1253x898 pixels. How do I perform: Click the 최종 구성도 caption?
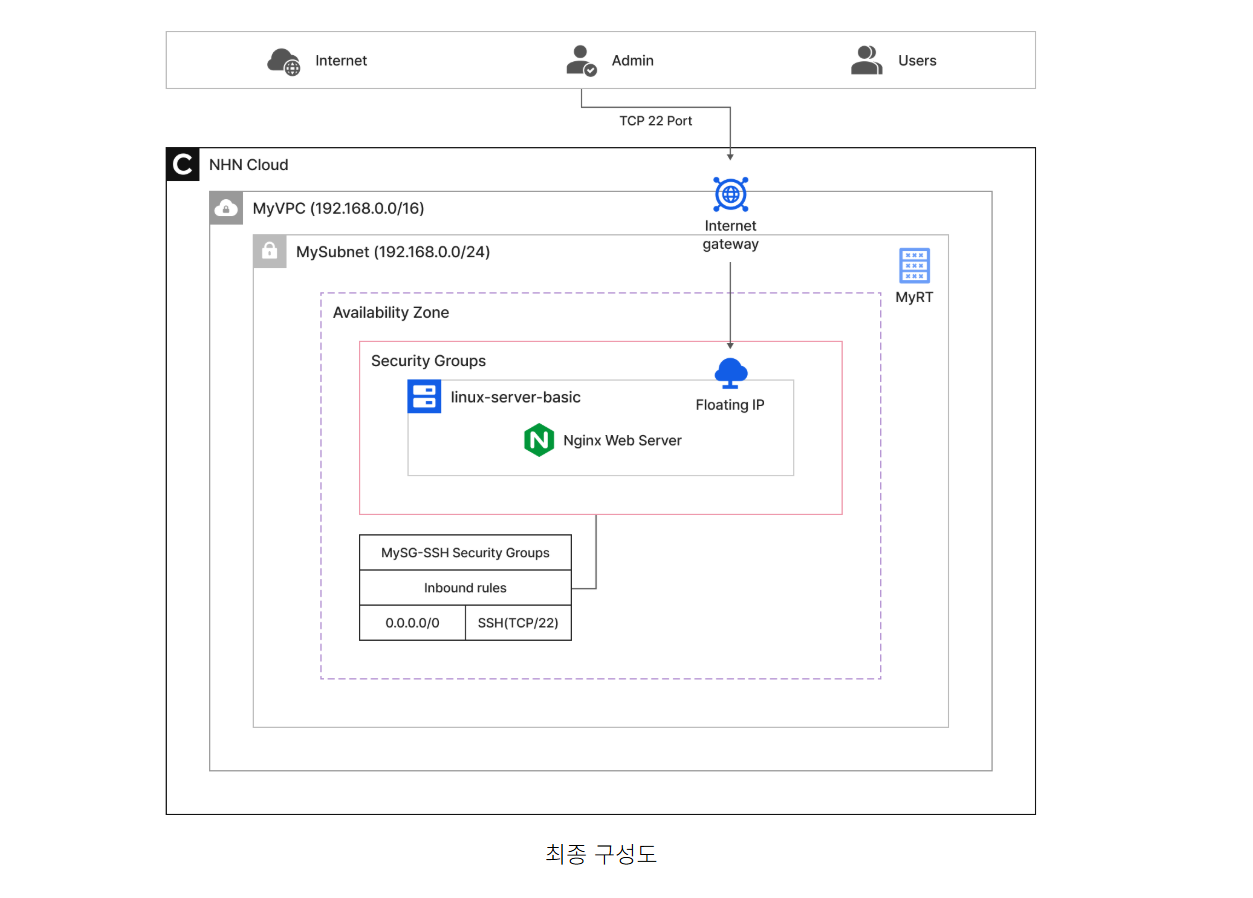pyautogui.click(x=601, y=854)
